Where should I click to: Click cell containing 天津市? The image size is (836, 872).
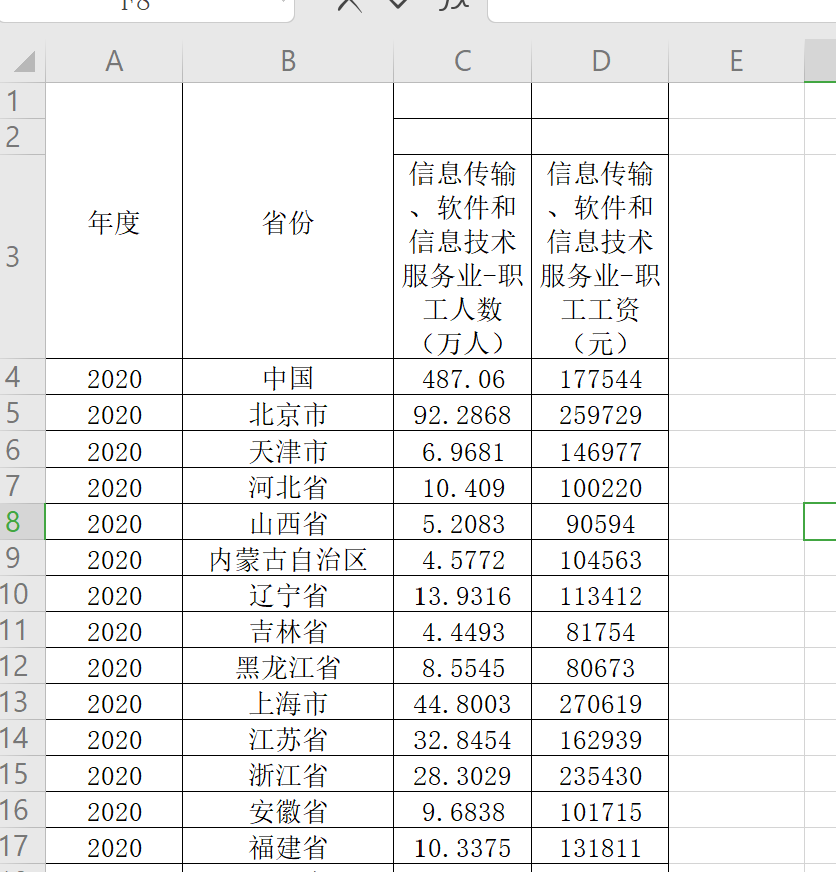click(288, 449)
